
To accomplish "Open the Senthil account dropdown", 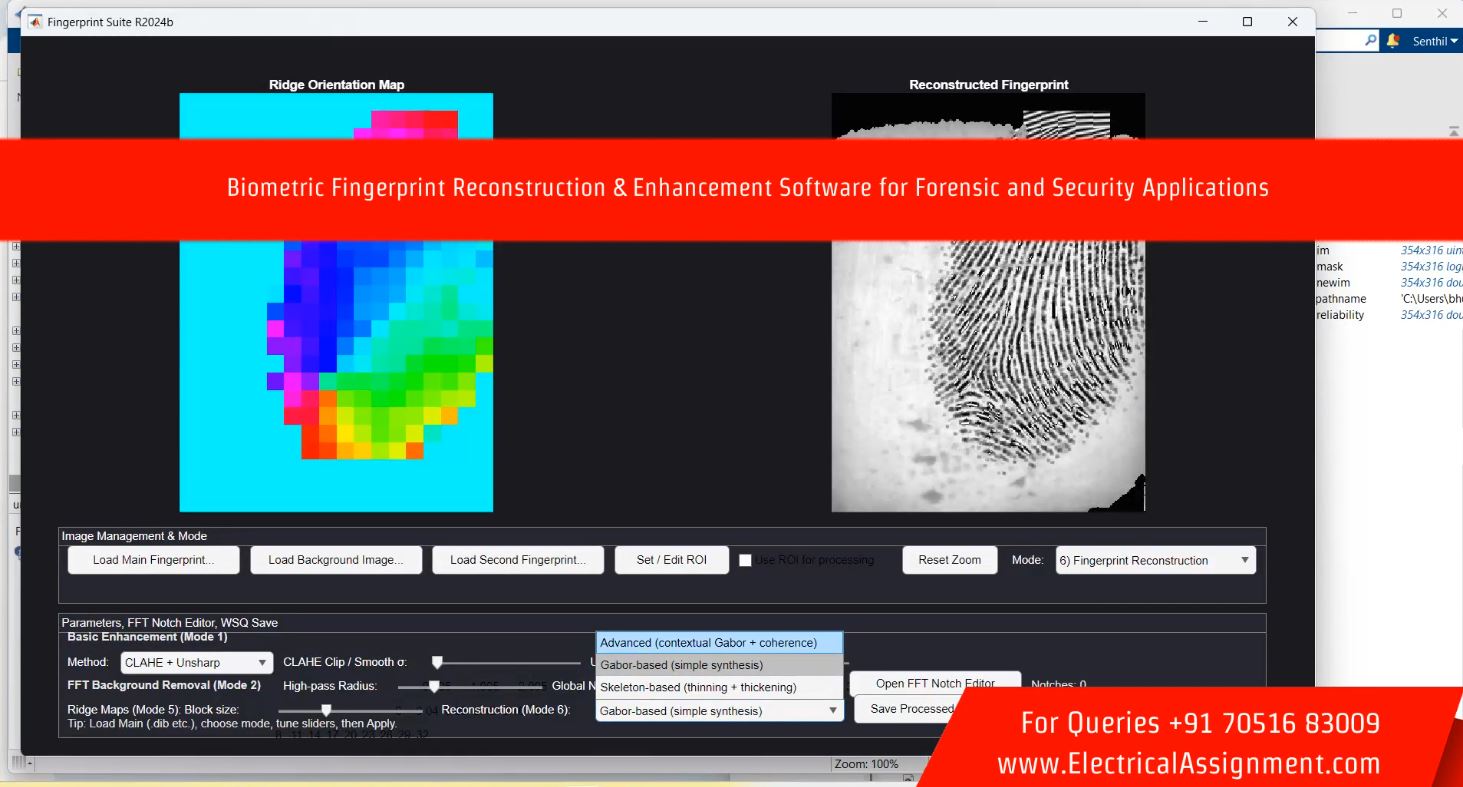I will [1435, 41].
